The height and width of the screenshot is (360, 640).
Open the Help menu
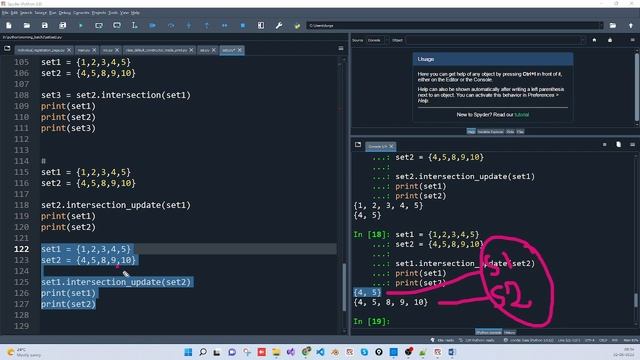pyautogui.click(x=135, y=13)
